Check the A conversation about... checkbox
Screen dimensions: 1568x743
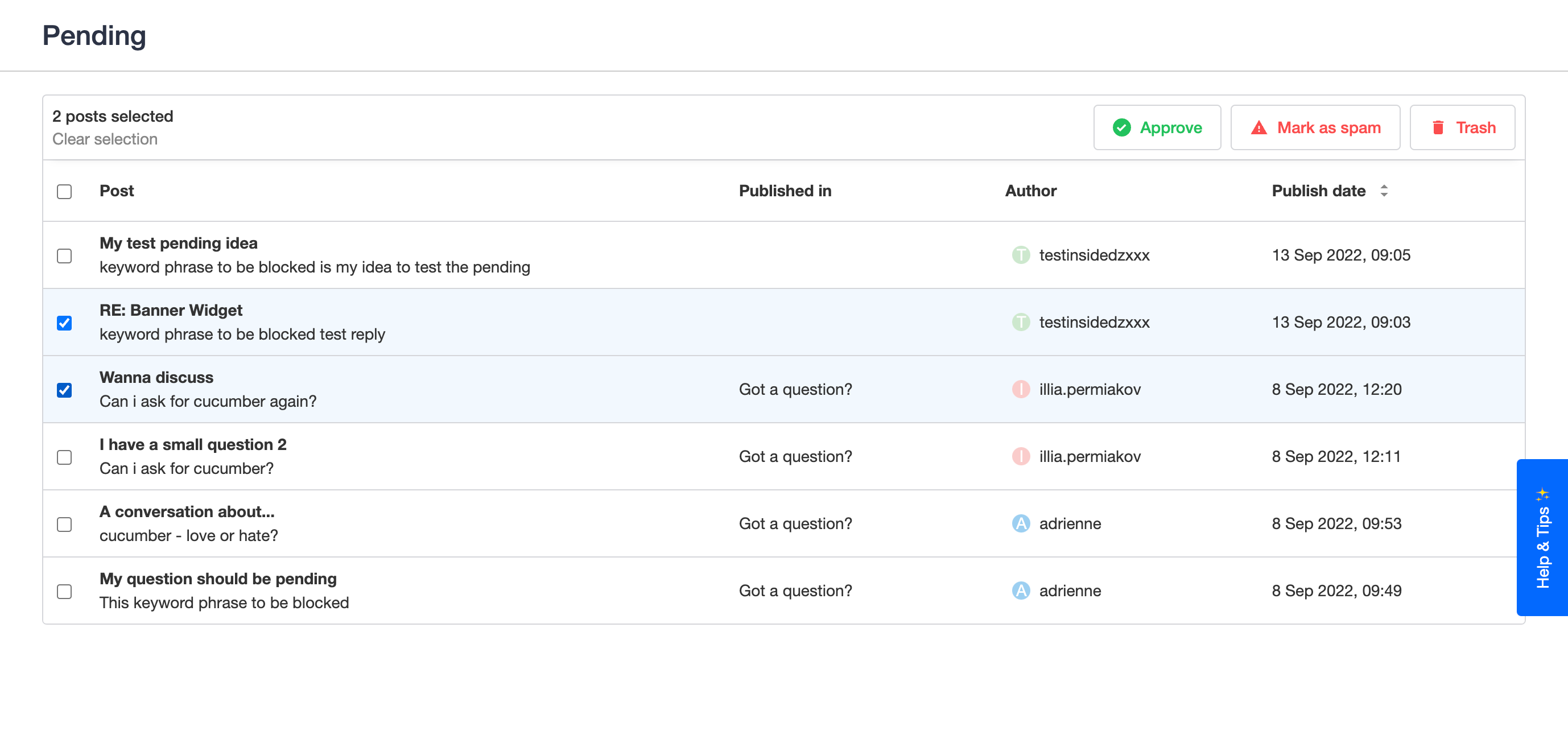point(64,525)
